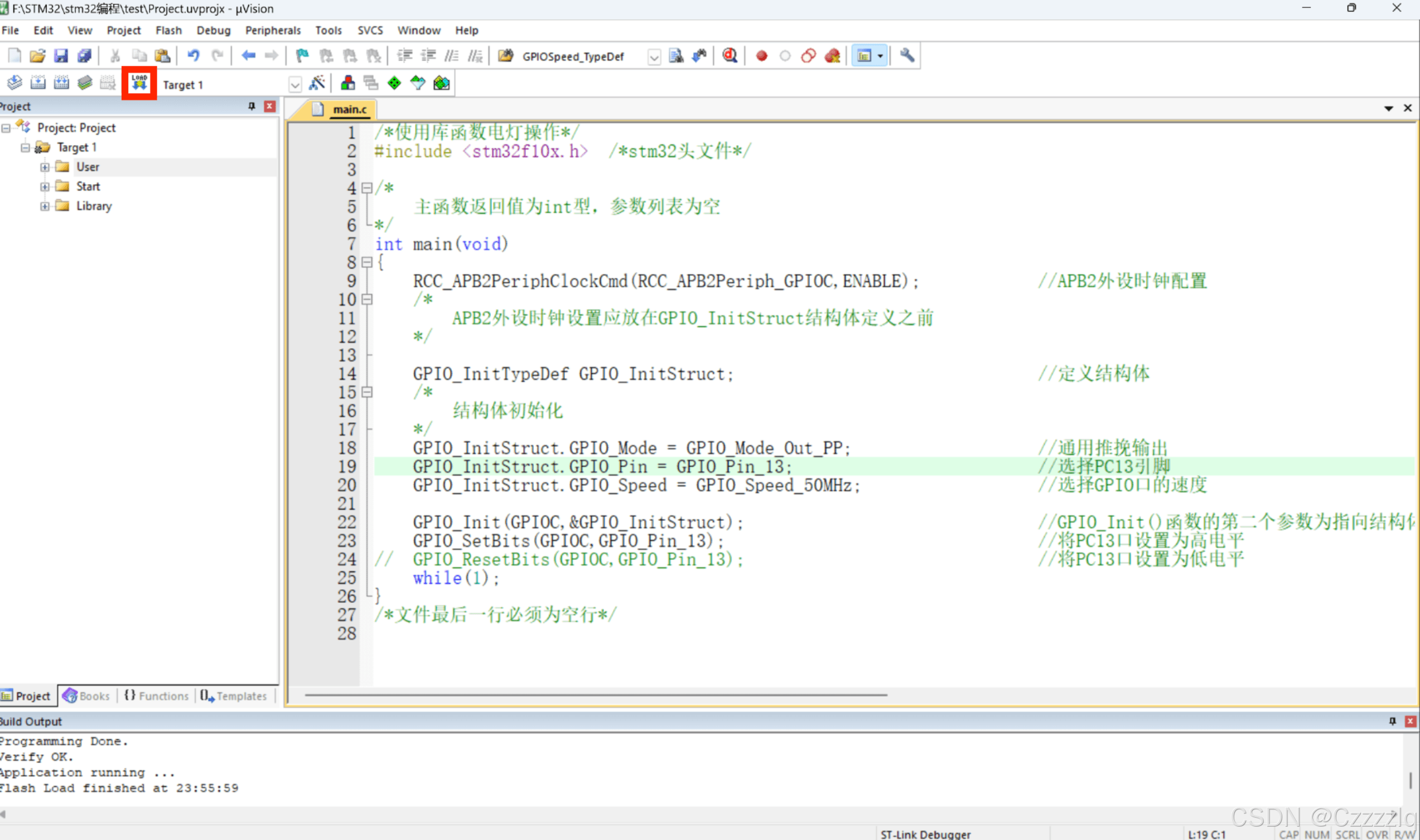Toggle pin on Build Output panel
The height and width of the screenshot is (840, 1420).
click(1392, 721)
